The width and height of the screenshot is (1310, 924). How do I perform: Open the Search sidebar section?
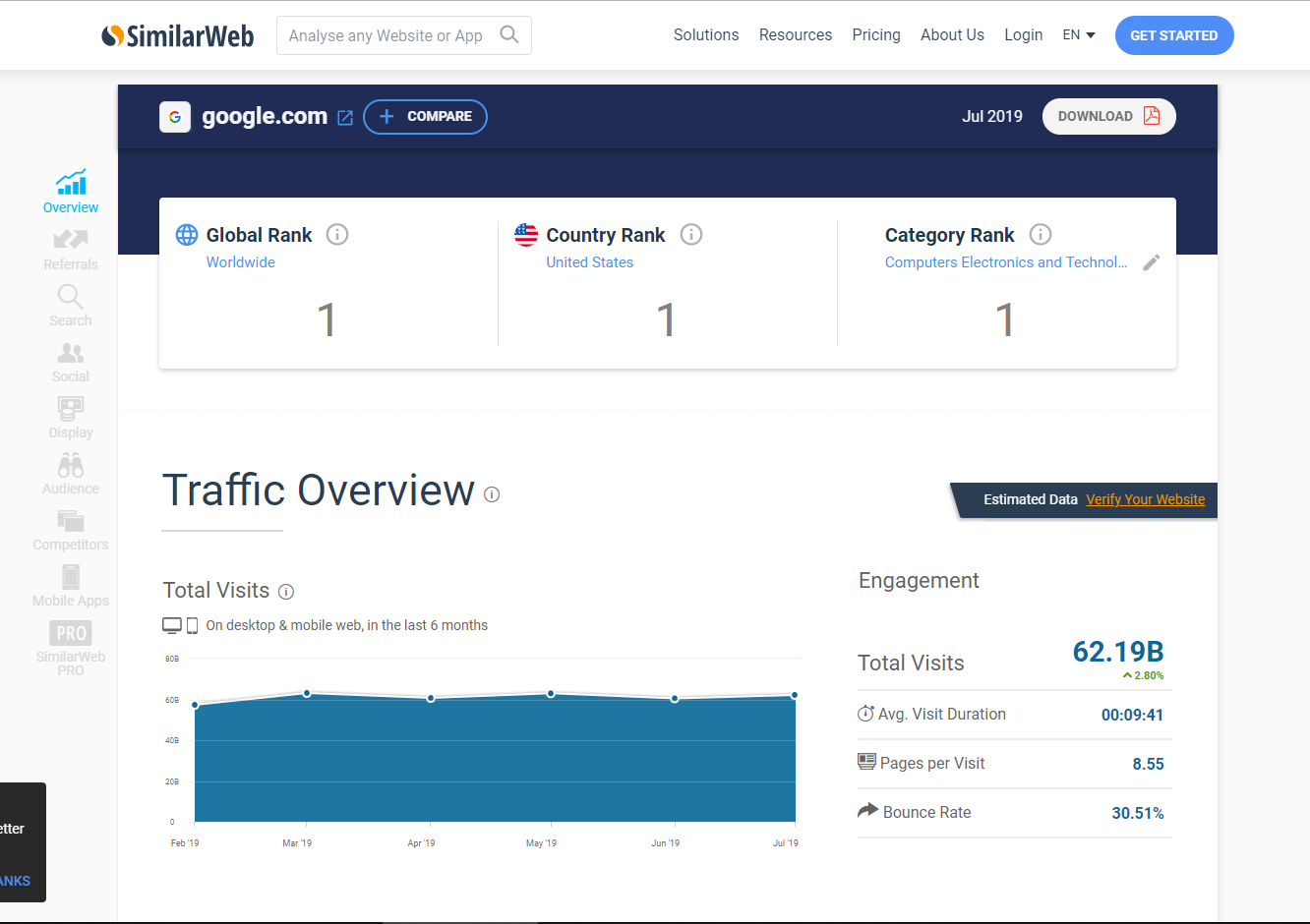[71, 306]
